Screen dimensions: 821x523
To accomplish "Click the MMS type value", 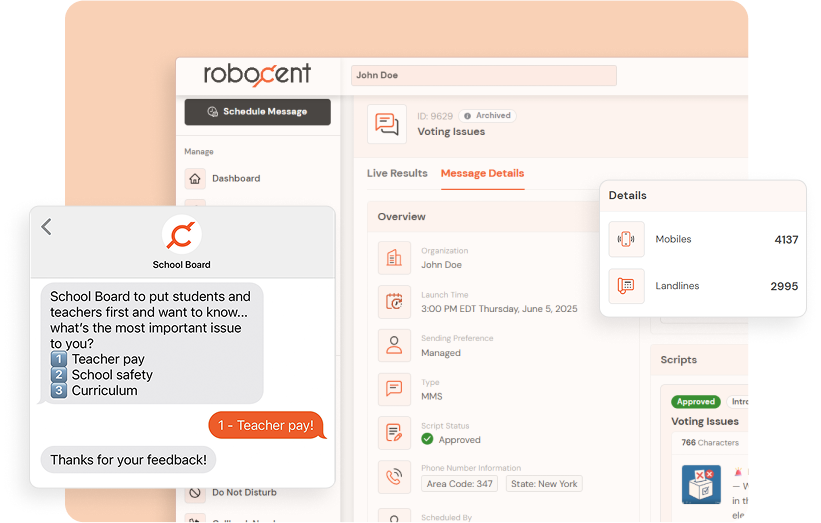I will [x=432, y=396].
